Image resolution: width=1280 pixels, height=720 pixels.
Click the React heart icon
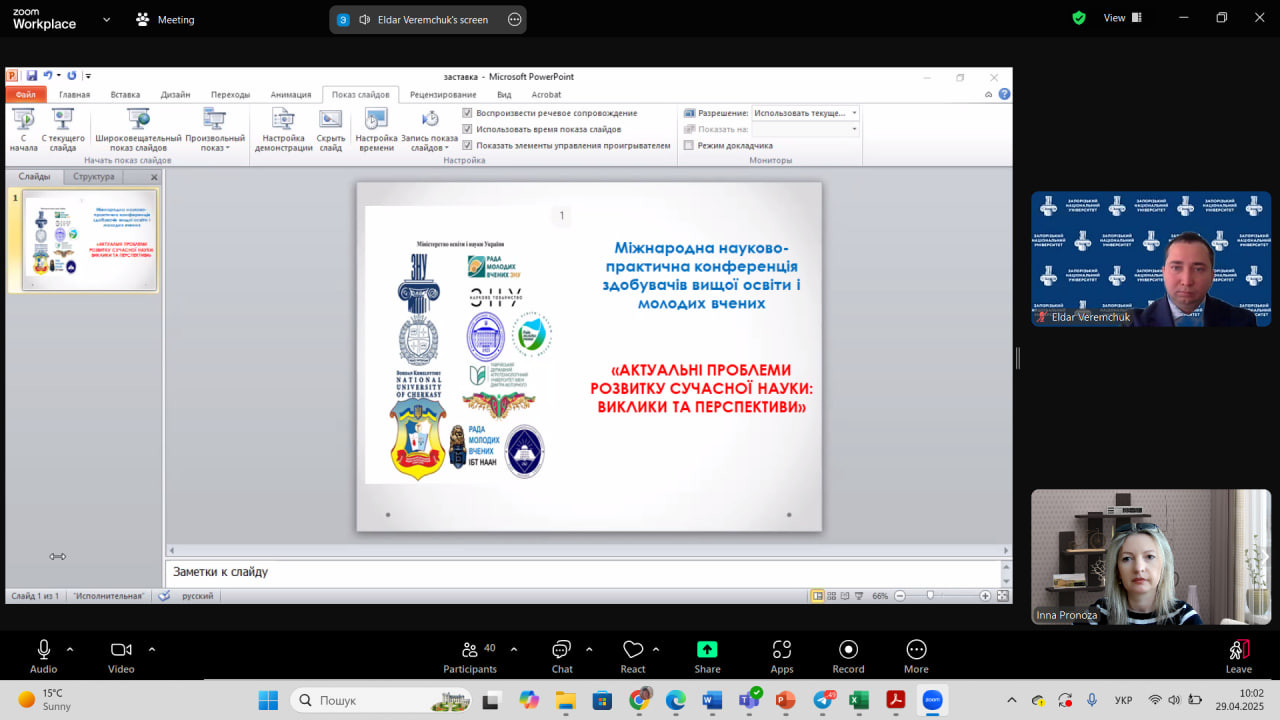point(632,650)
